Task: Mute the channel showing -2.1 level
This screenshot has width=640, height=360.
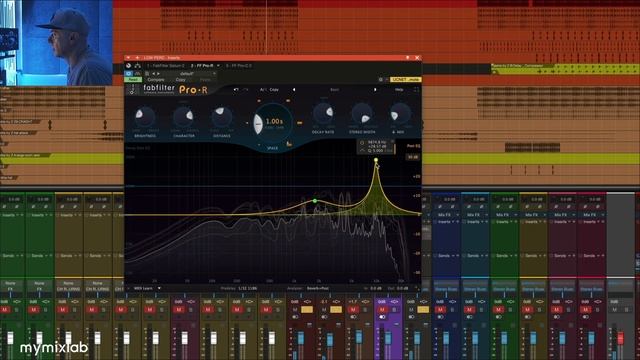Action: [324, 310]
